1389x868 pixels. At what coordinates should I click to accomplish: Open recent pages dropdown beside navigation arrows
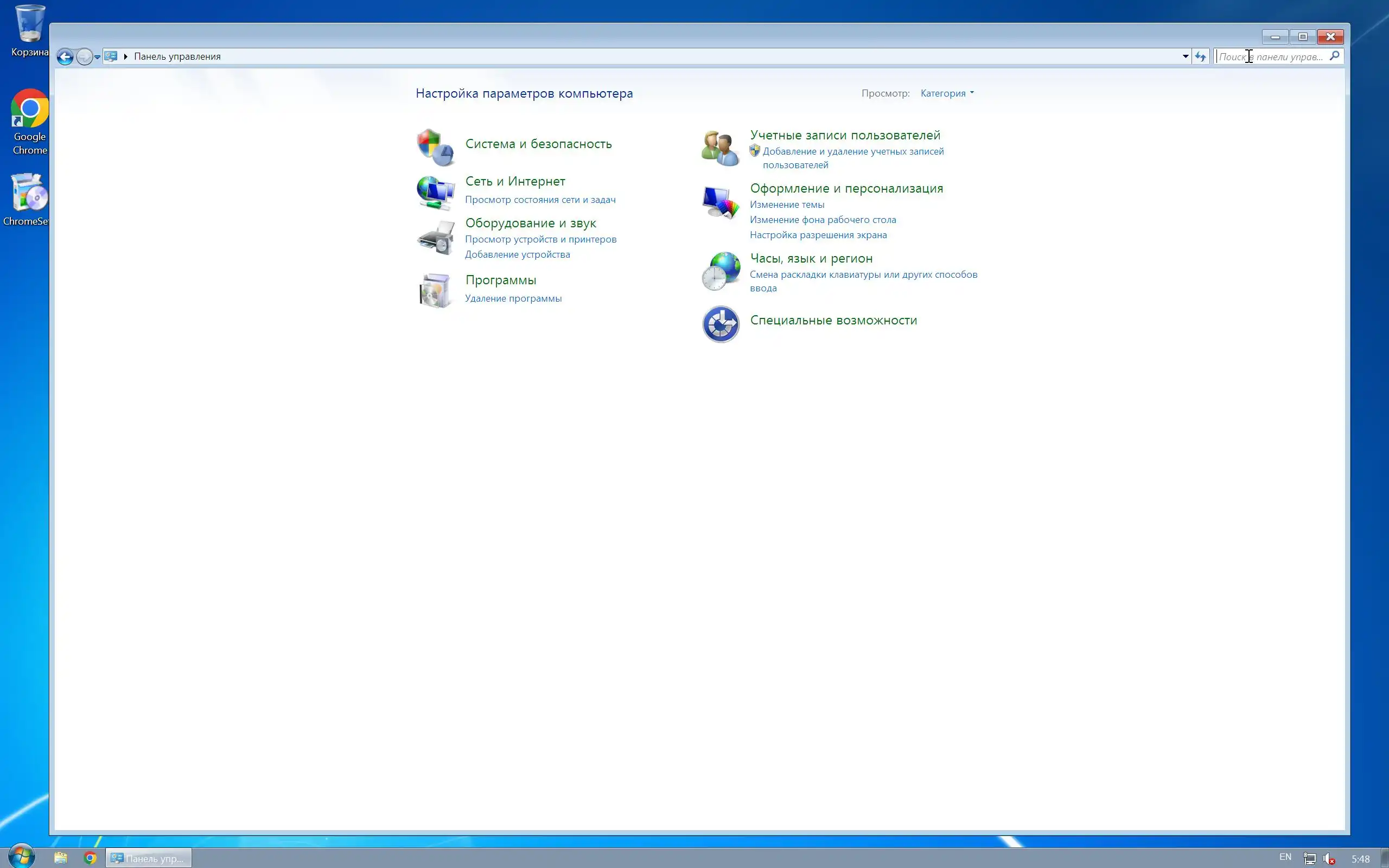pyautogui.click(x=97, y=57)
